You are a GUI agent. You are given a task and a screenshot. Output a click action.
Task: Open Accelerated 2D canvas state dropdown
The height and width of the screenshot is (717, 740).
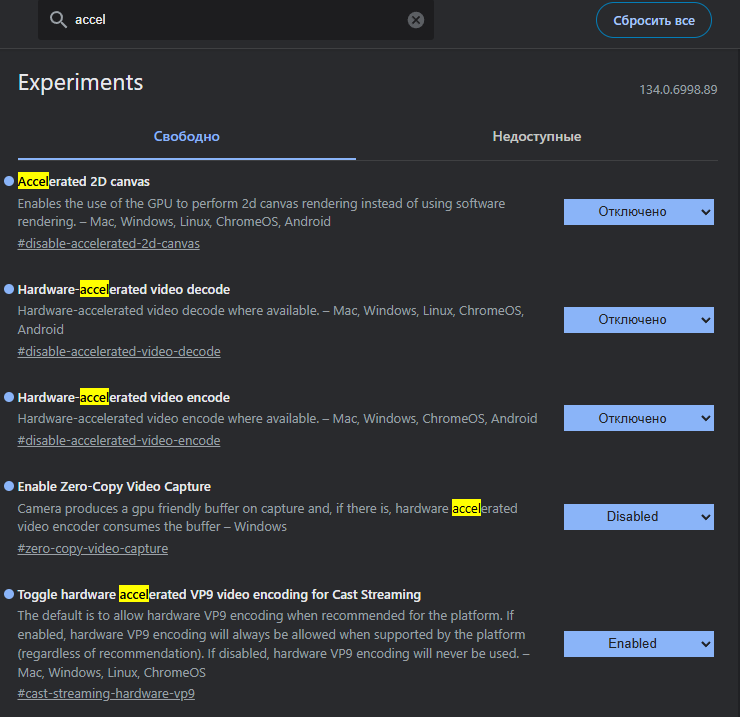639,212
